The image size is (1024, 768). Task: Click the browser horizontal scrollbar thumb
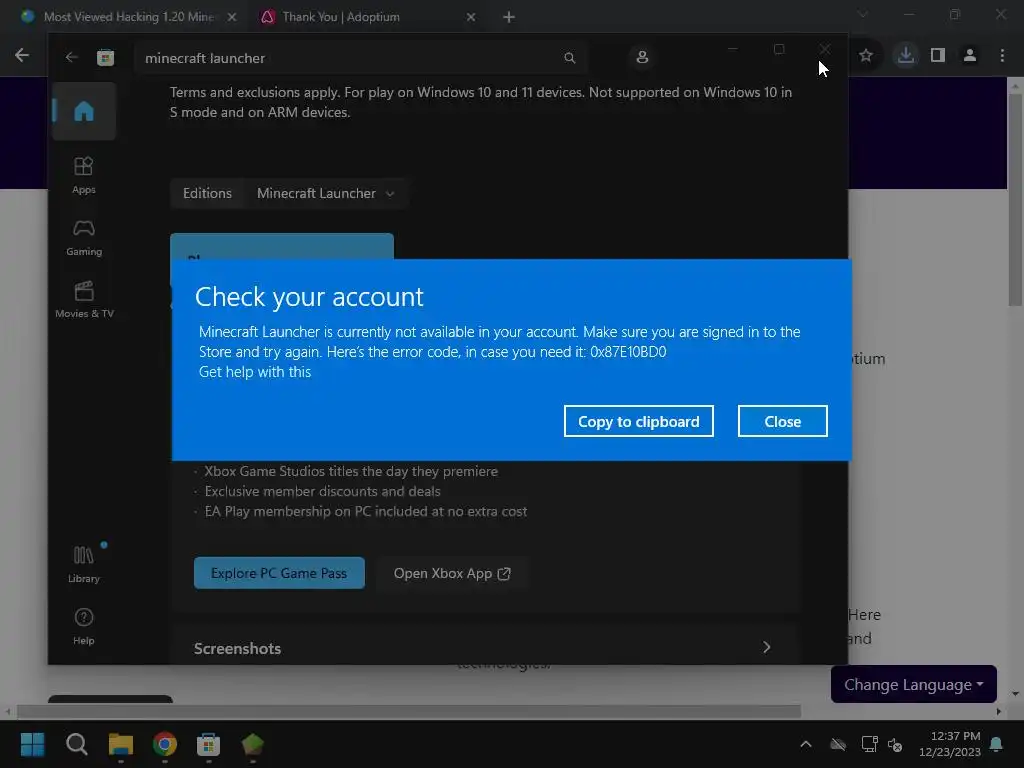[409, 711]
